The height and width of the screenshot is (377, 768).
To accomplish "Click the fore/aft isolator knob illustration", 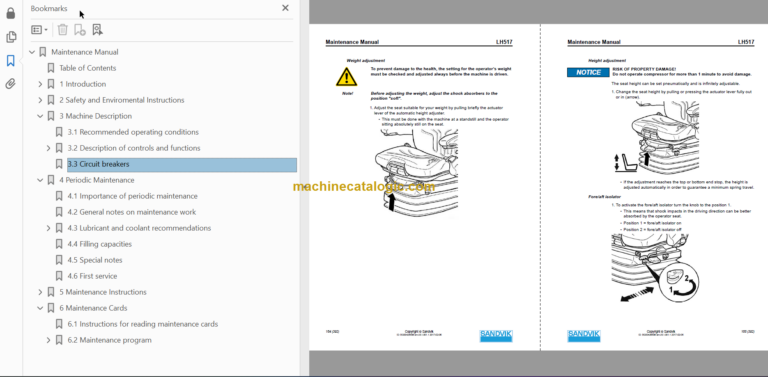I will [655, 268].
